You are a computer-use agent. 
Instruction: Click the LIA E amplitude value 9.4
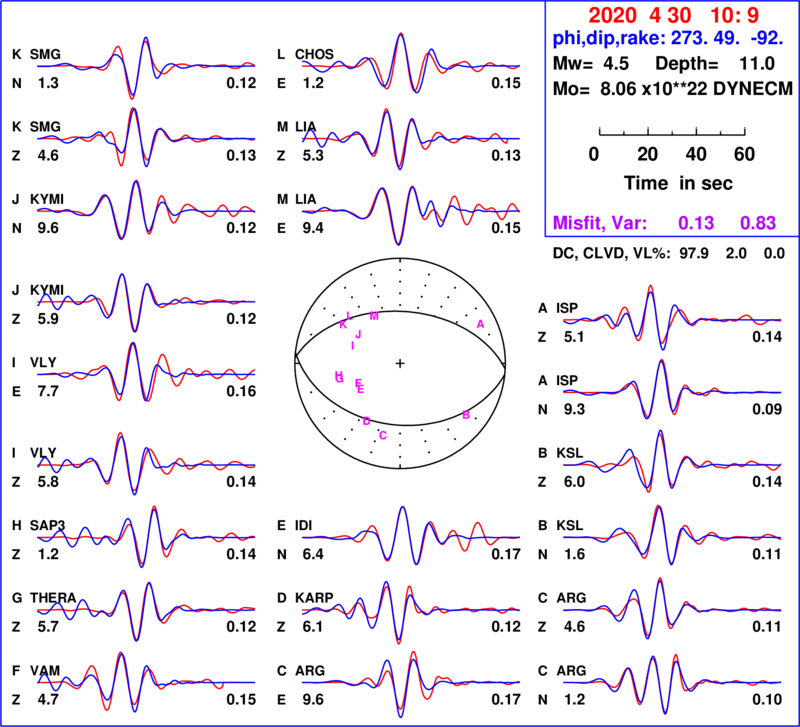pos(313,228)
